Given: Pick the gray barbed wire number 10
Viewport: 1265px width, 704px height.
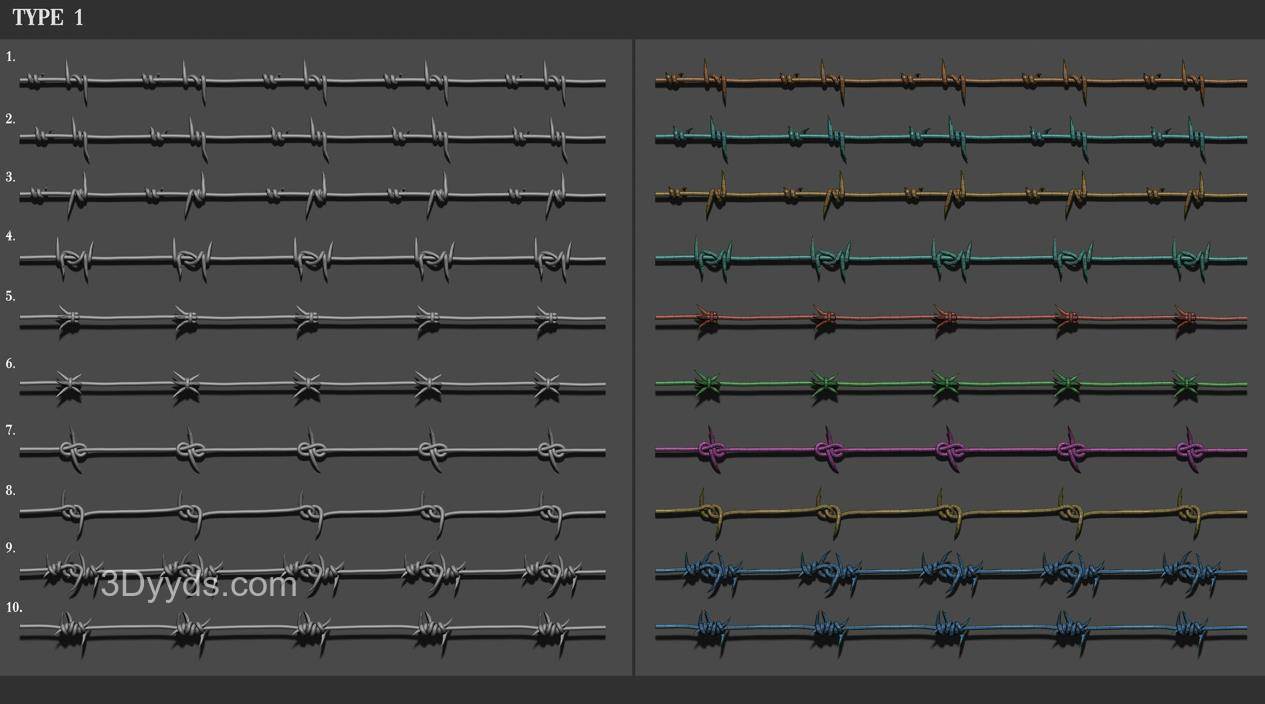Looking at the screenshot, I should point(312,629).
